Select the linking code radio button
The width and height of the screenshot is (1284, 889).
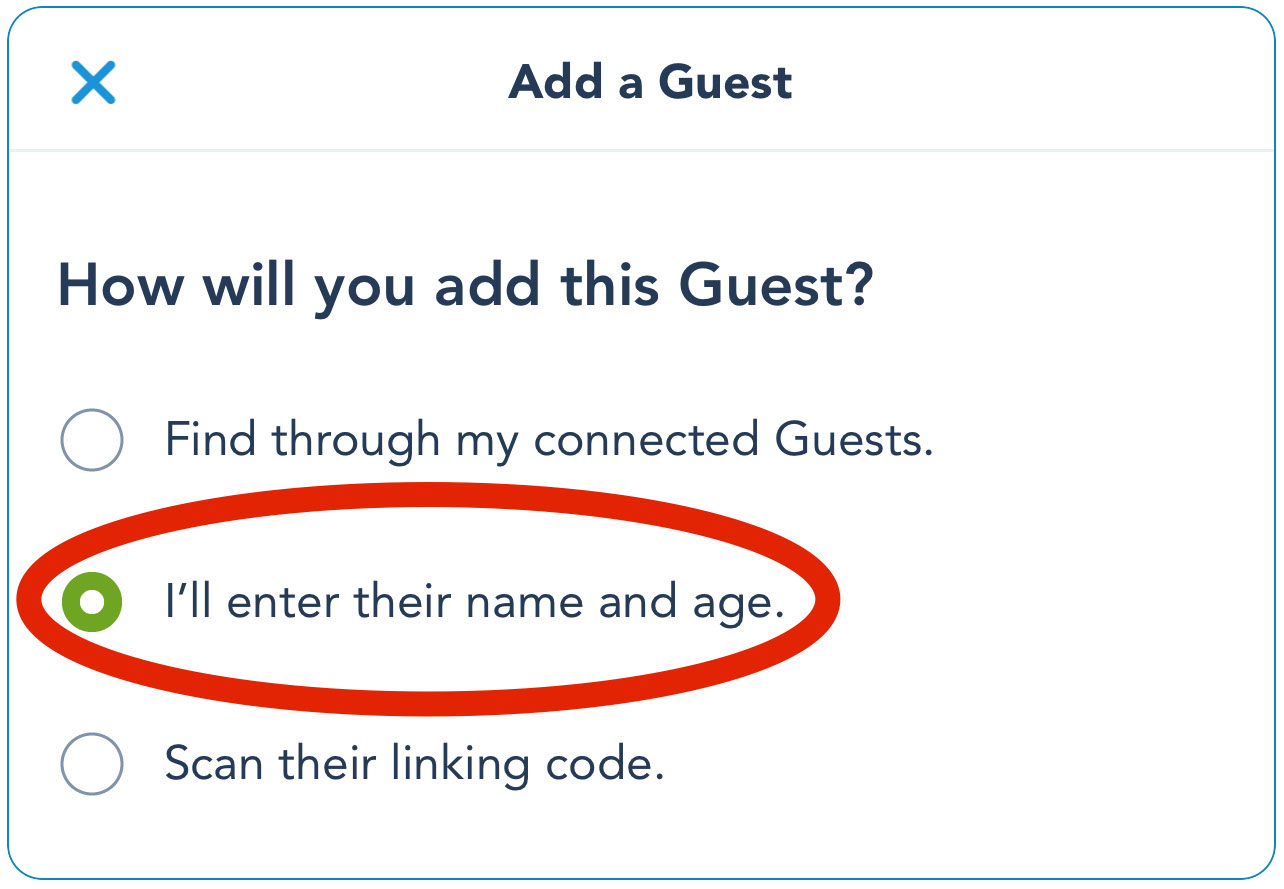[92, 764]
